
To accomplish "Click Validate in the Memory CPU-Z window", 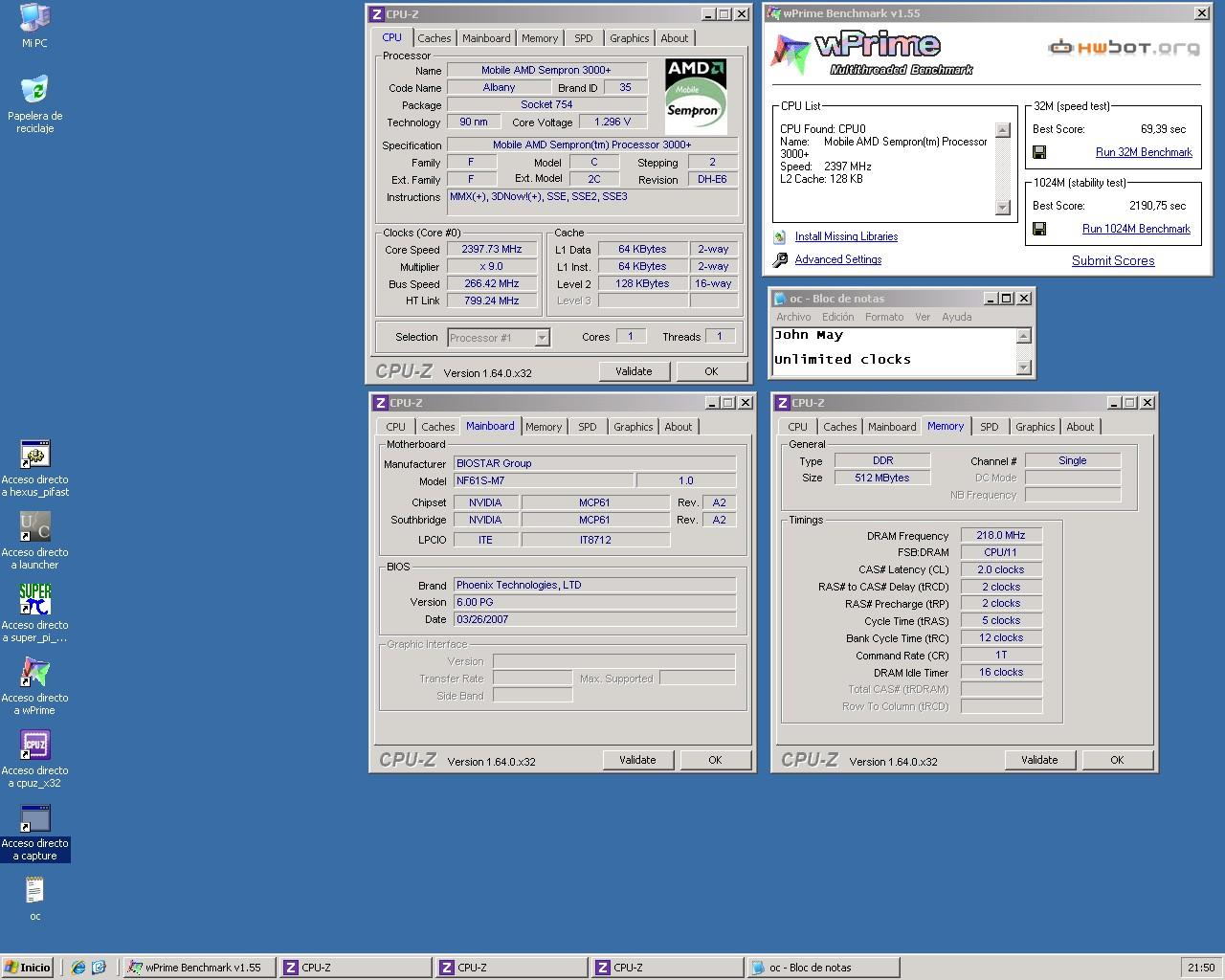I will [x=1039, y=760].
